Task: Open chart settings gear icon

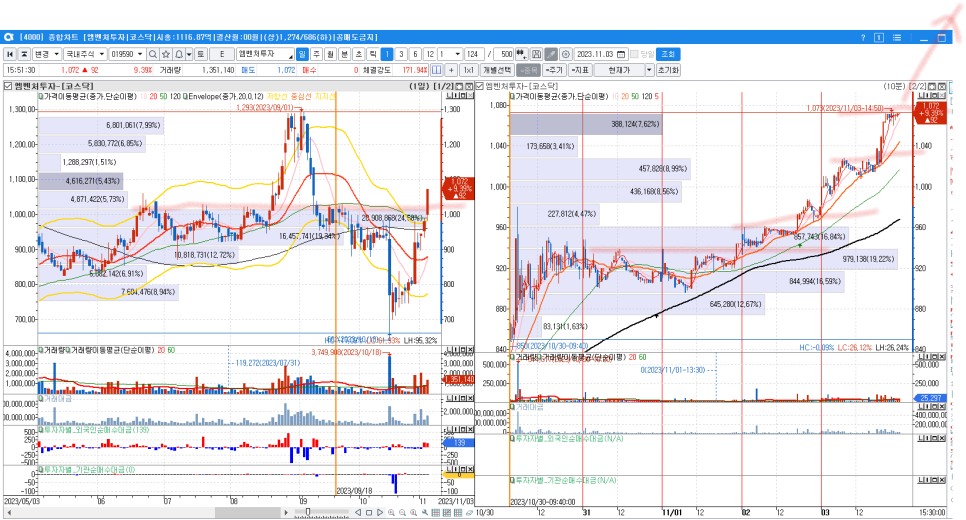Action: [x=566, y=54]
